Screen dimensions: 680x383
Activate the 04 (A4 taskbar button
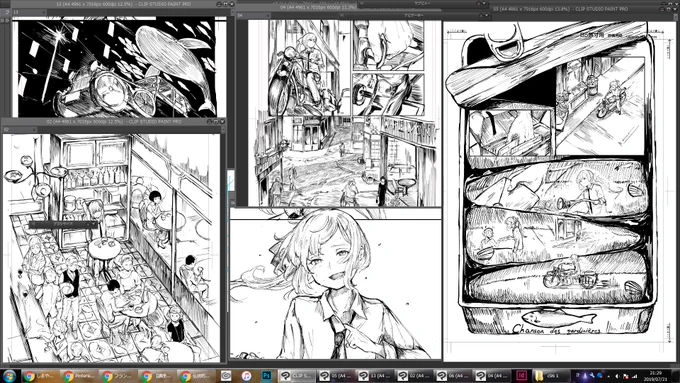point(492,376)
